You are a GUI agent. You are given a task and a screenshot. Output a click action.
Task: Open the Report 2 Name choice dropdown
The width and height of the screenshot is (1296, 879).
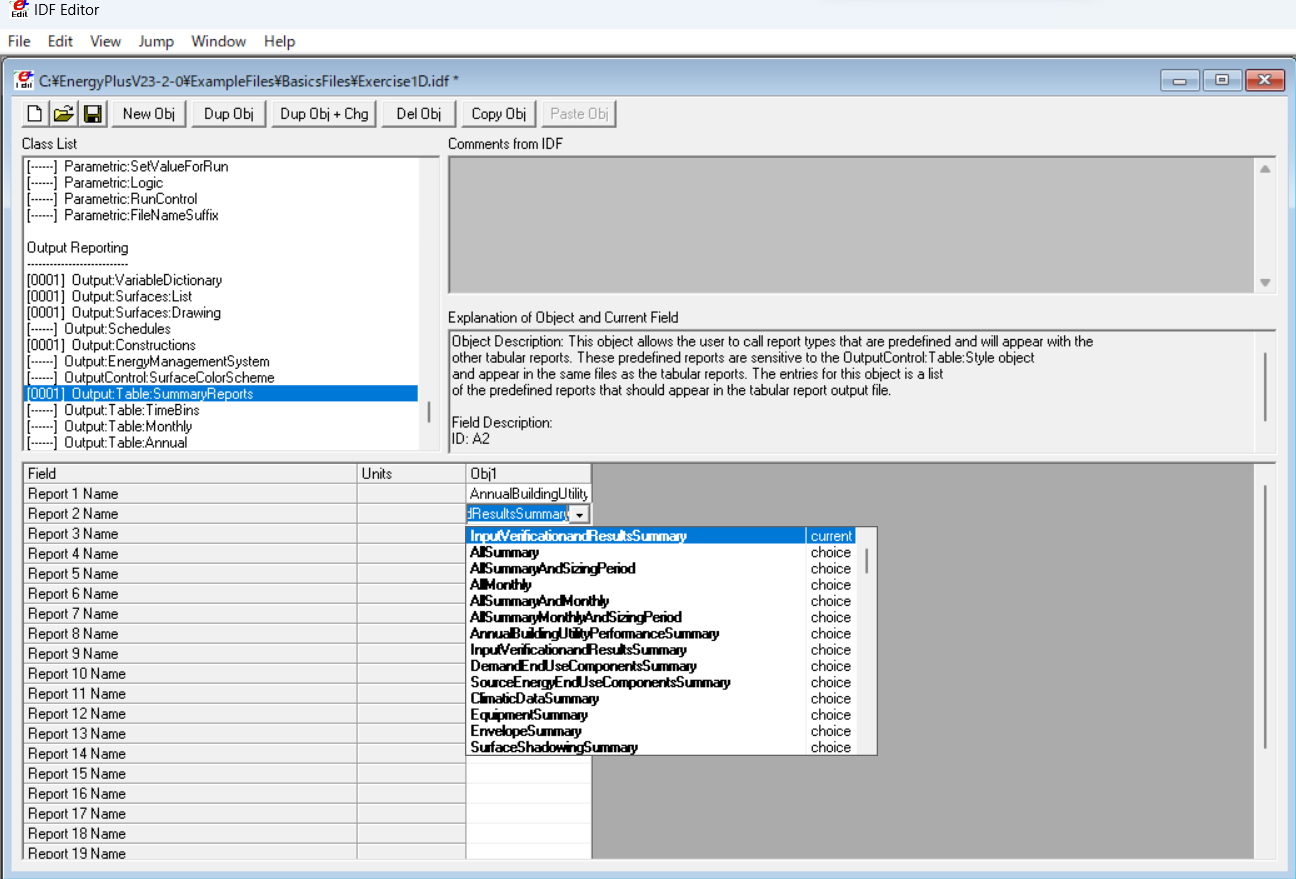(580, 513)
